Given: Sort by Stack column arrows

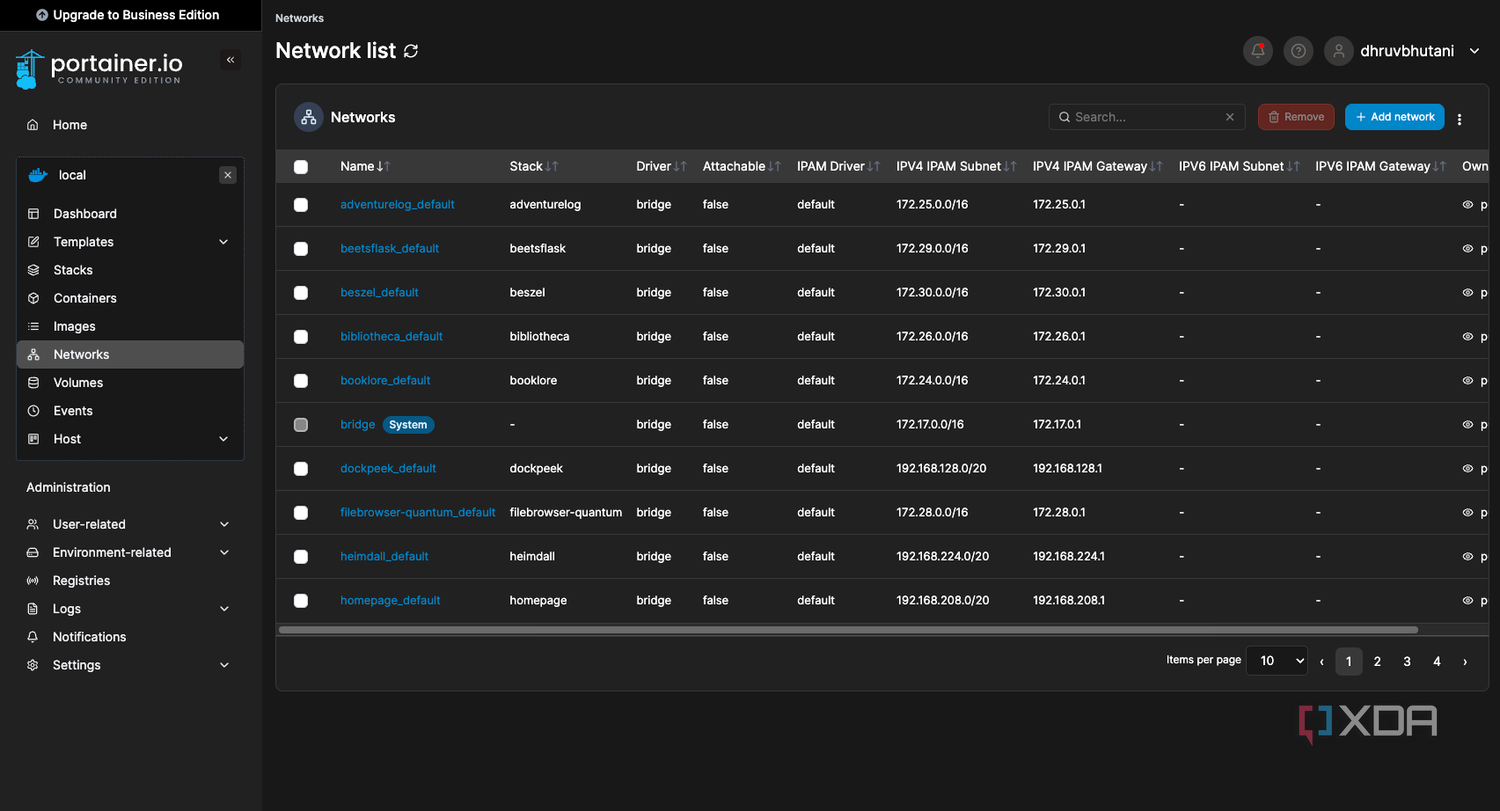Looking at the screenshot, I should 552,167.
